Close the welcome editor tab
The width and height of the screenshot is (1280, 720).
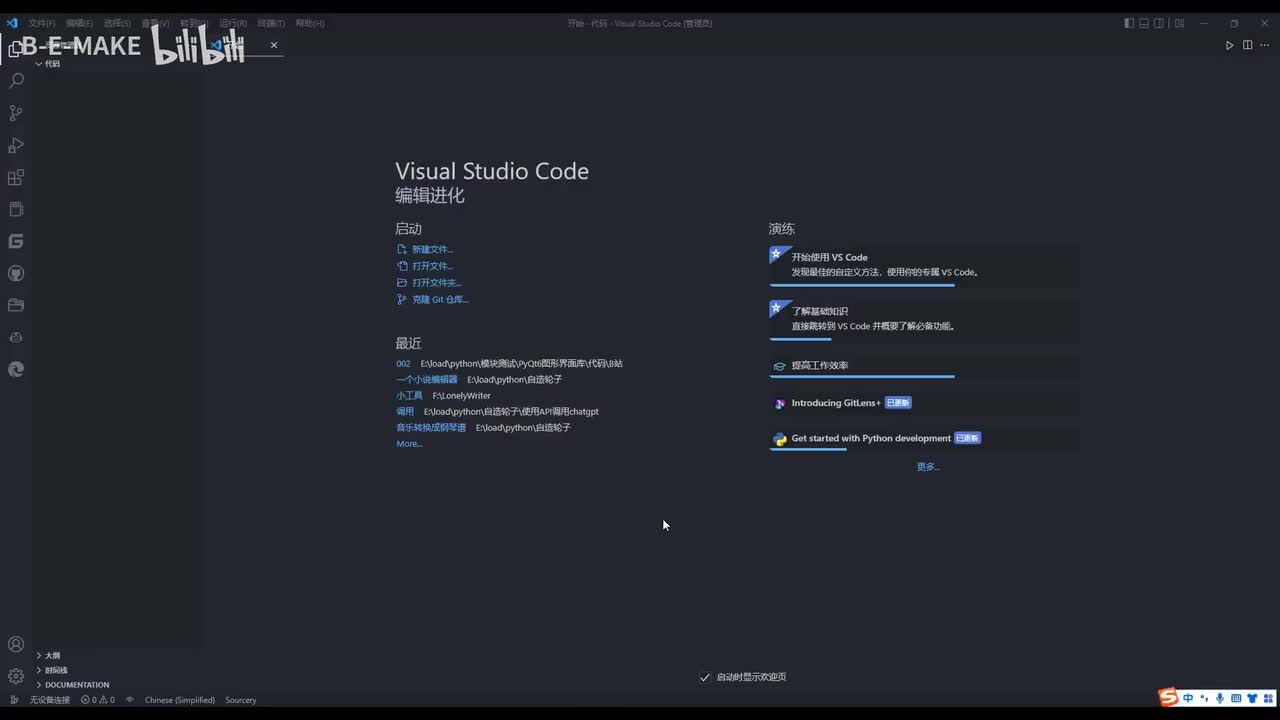coord(274,45)
